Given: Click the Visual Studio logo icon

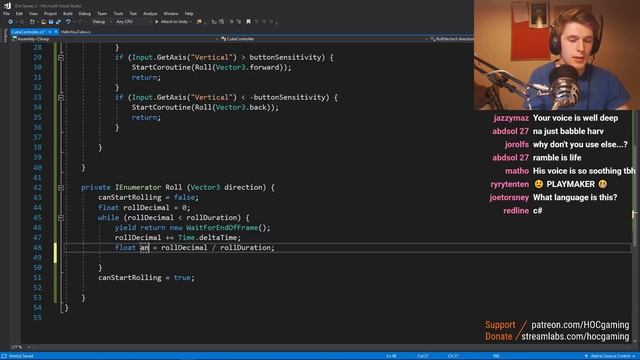Looking at the screenshot, I should tap(7, 5).
